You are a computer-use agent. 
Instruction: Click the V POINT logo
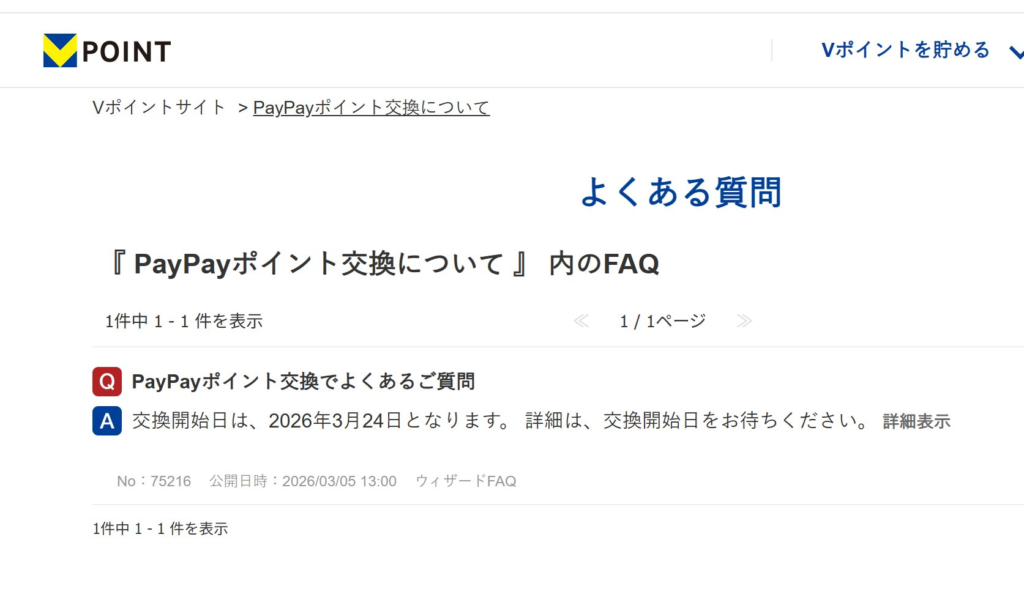(x=107, y=50)
